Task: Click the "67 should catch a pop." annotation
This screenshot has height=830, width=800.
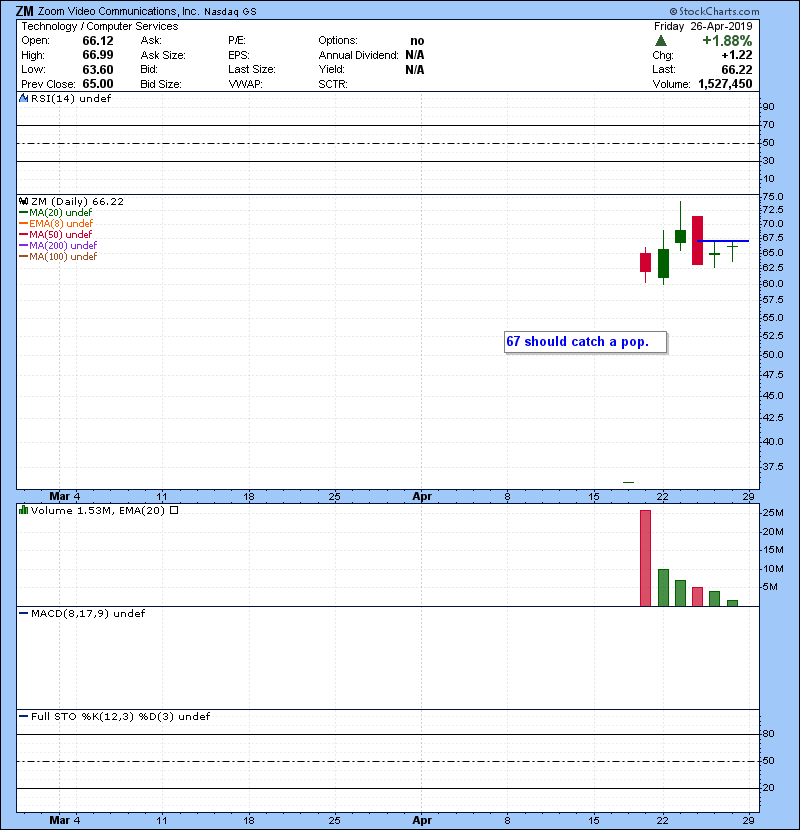Action: click(x=585, y=342)
